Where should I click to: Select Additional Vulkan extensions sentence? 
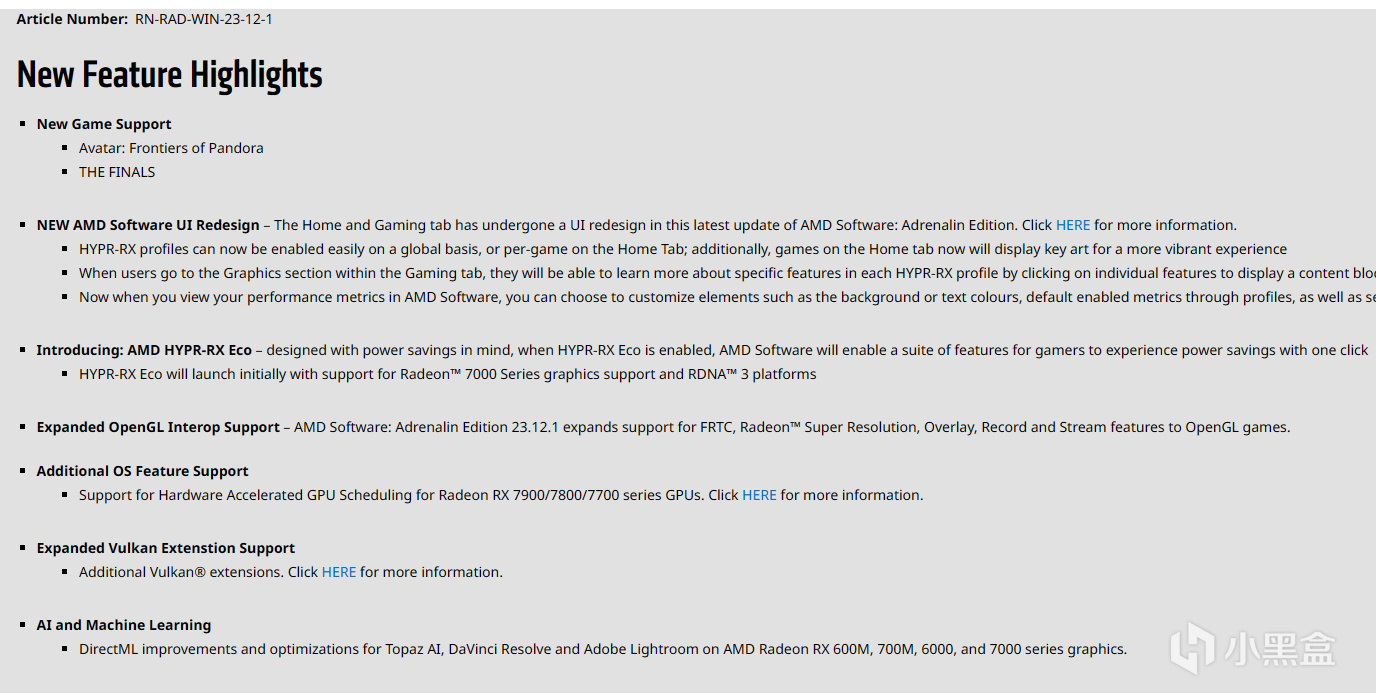pos(291,572)
